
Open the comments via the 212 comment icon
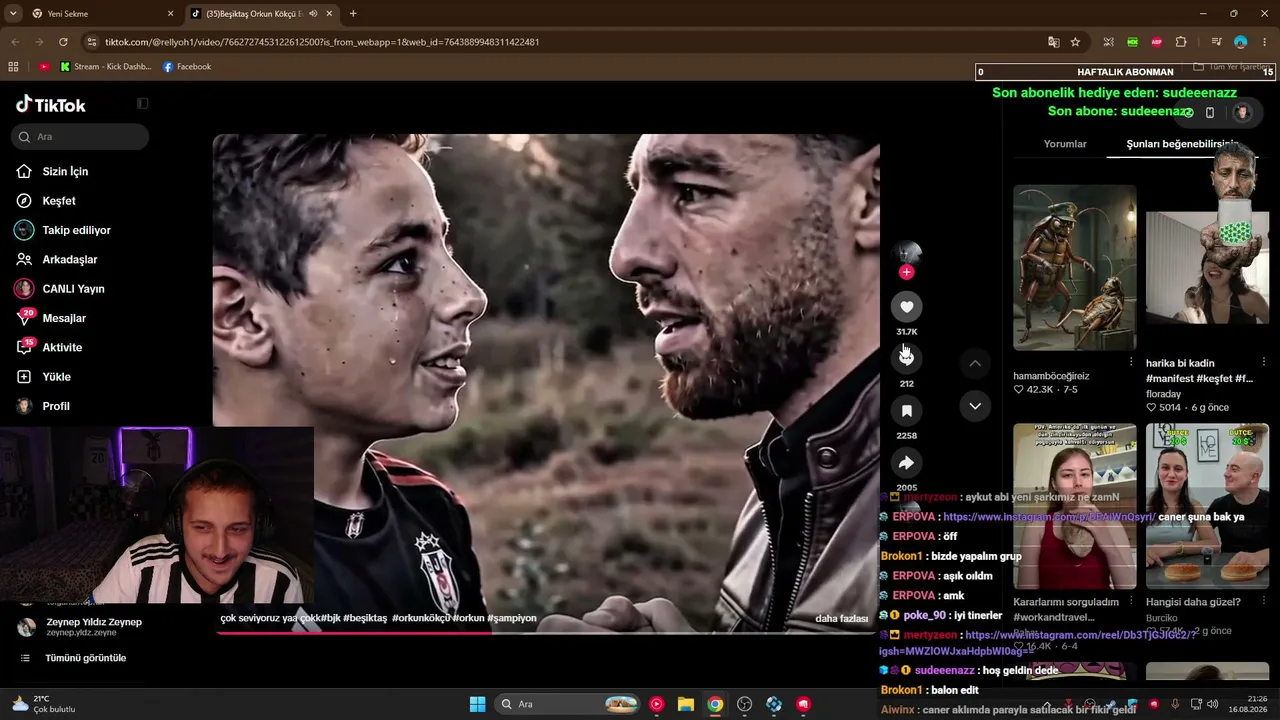click(906, 357)
